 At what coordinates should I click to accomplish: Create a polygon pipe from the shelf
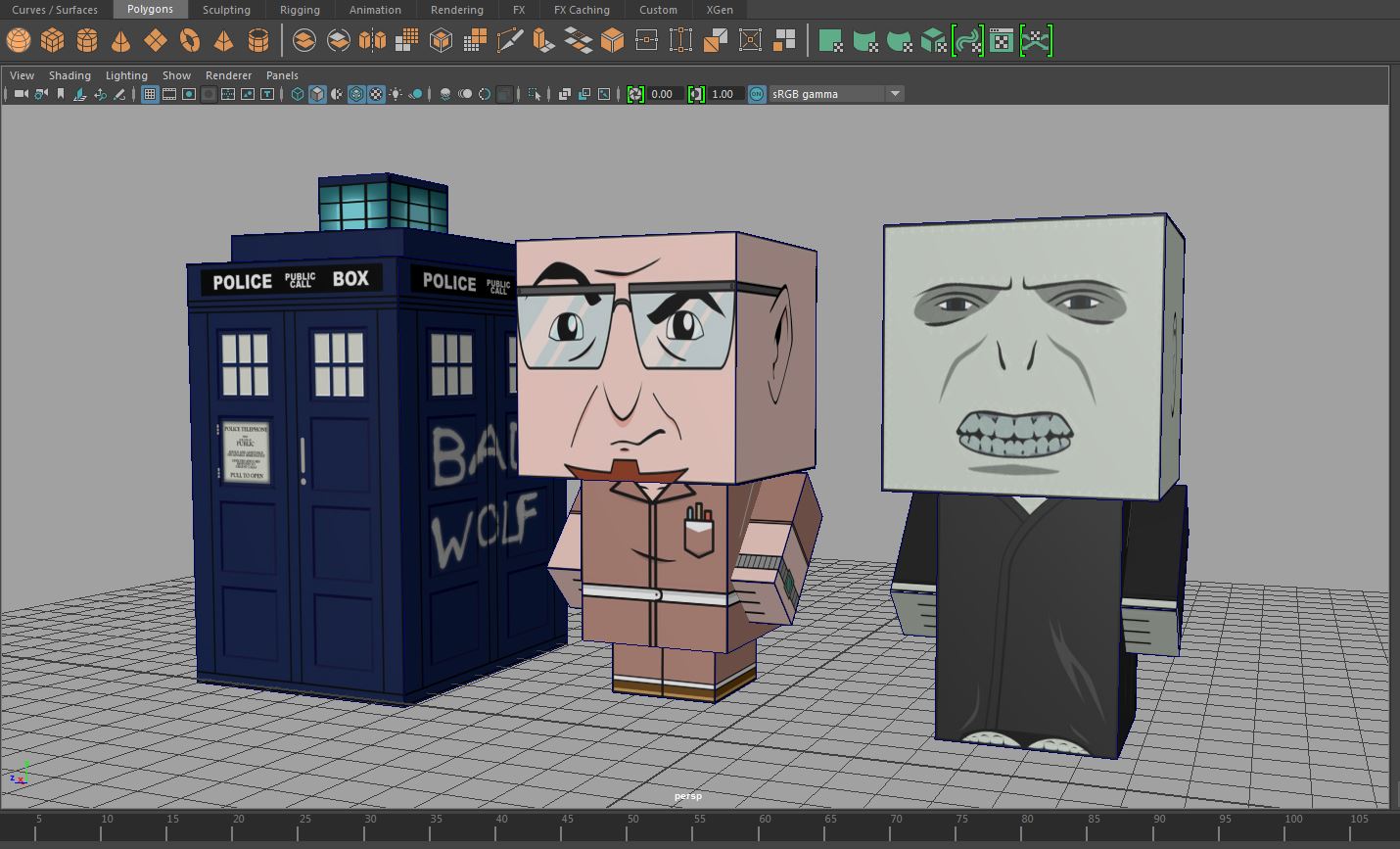click(x=258, y=40)
